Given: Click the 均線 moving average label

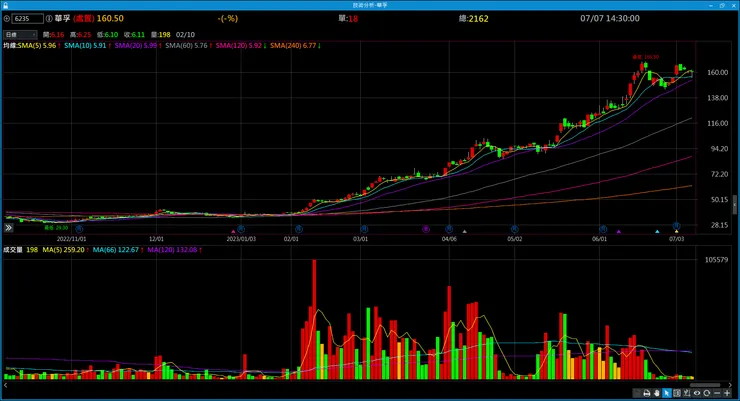Looking at the screenshot, I should click(10, 46).
